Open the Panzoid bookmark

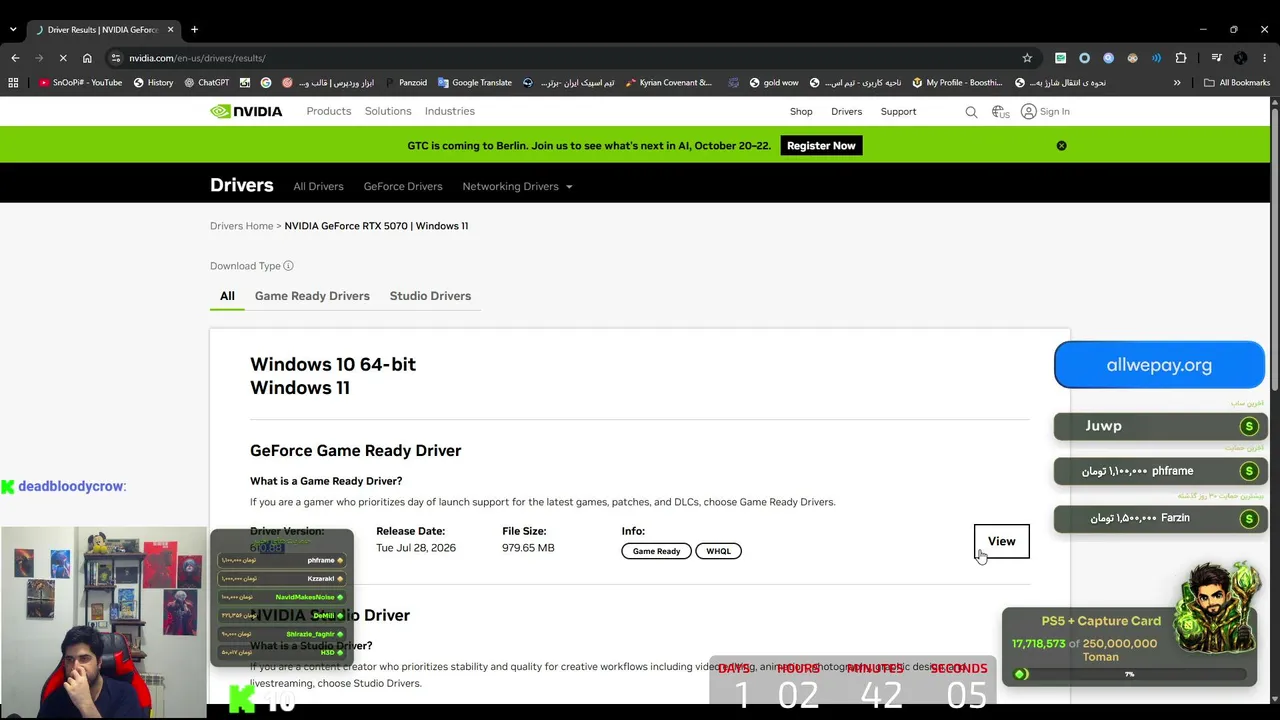405,83
